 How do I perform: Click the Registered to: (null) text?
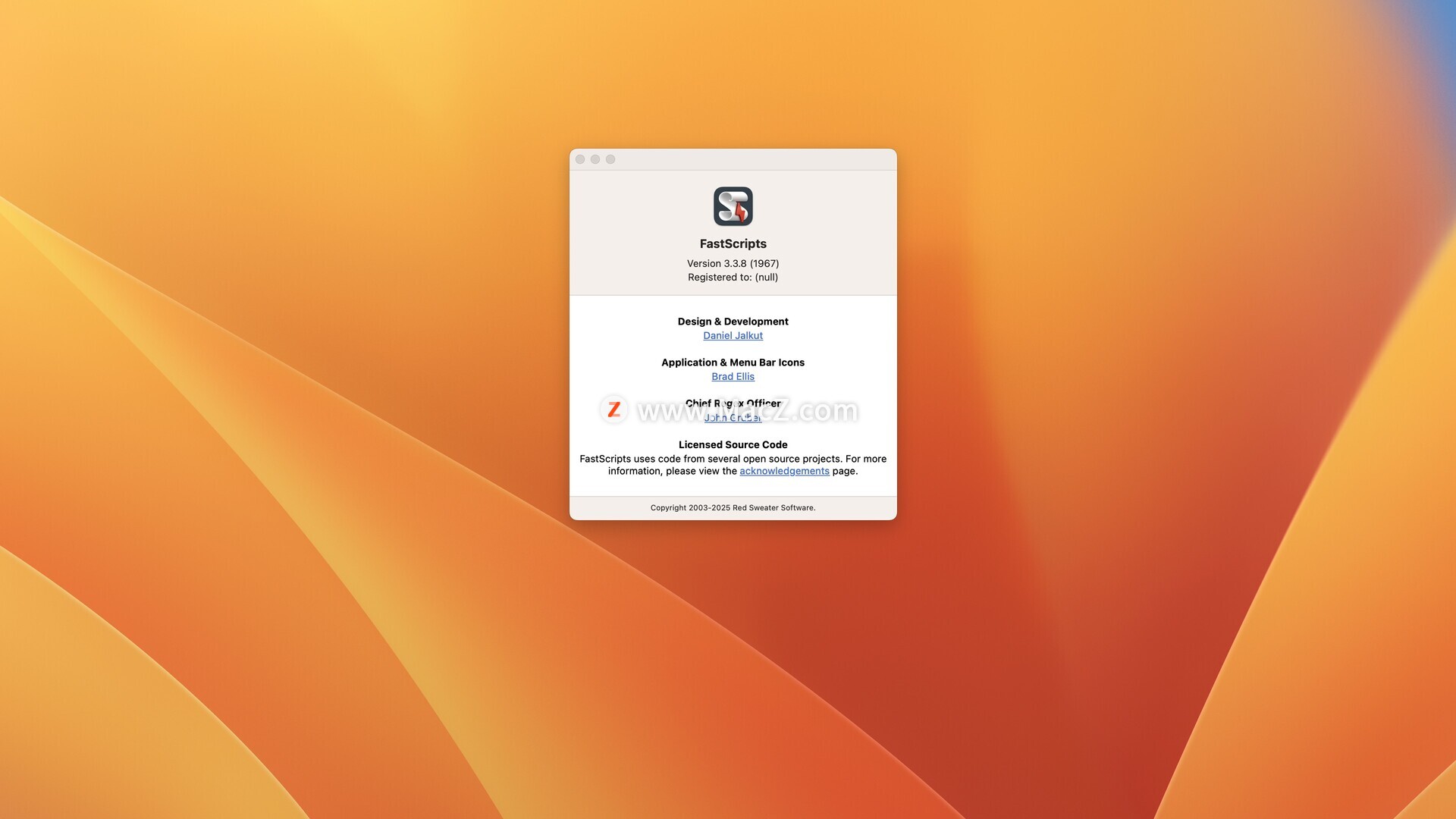tap(733, 277)
